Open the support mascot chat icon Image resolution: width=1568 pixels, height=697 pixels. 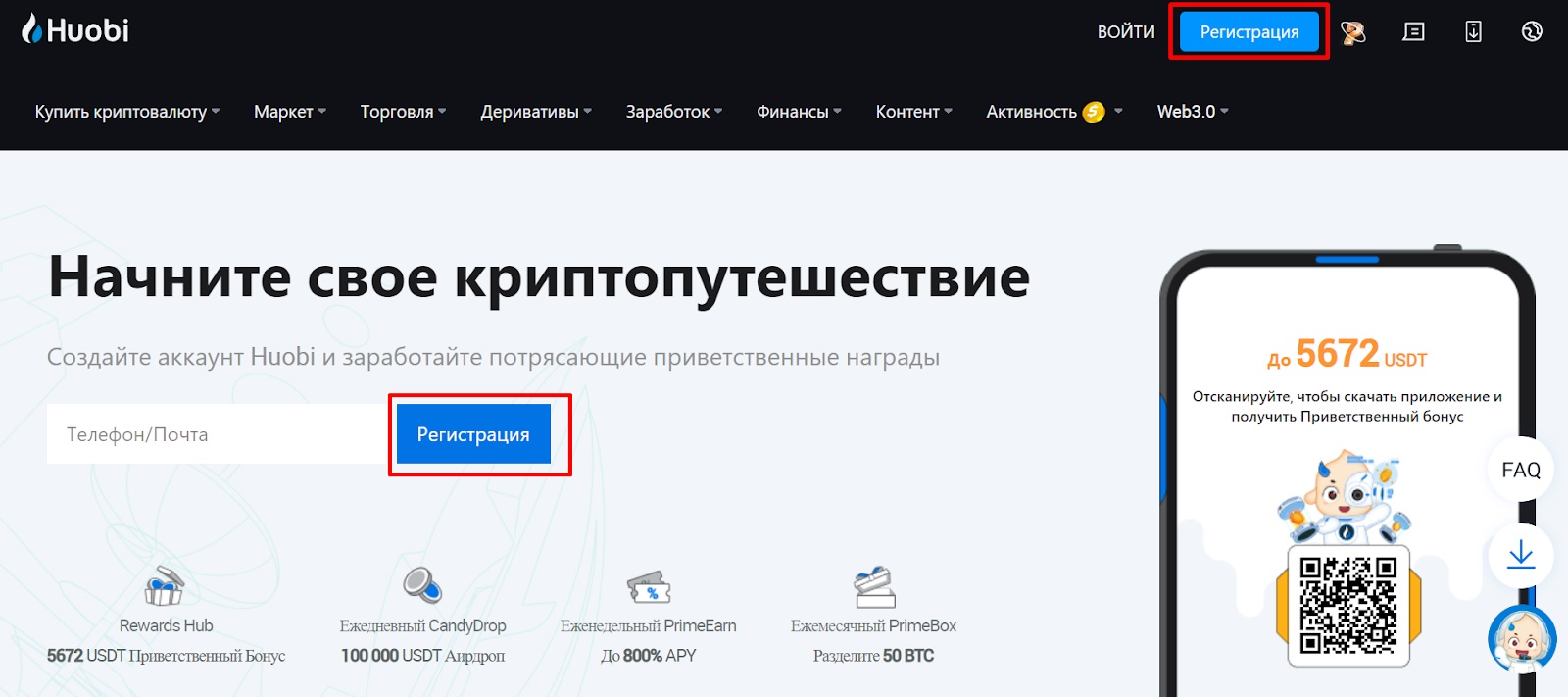[x=1521, y=639]
